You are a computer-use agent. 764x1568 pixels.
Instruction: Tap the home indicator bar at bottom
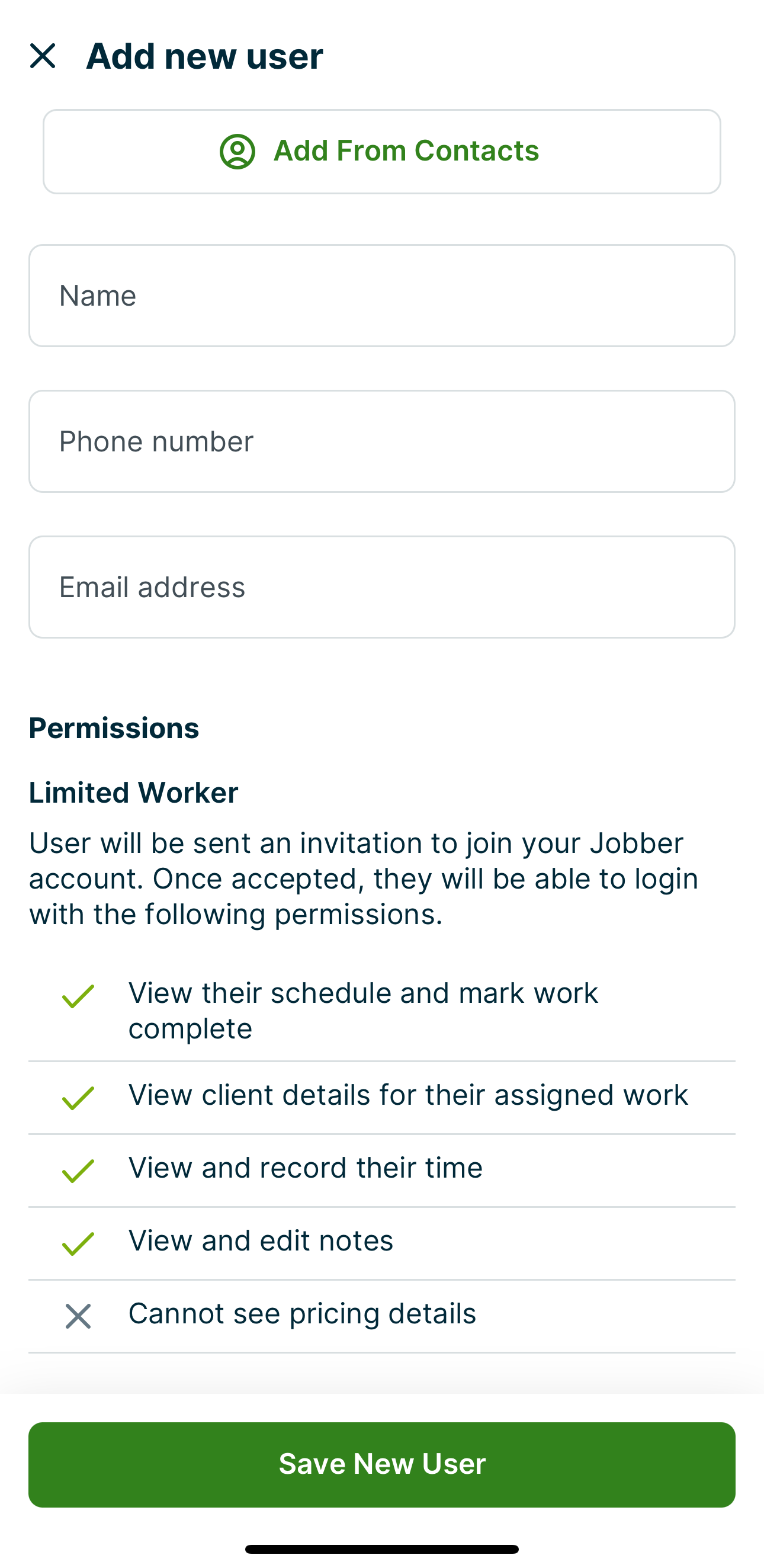(x=381, y=1548)
